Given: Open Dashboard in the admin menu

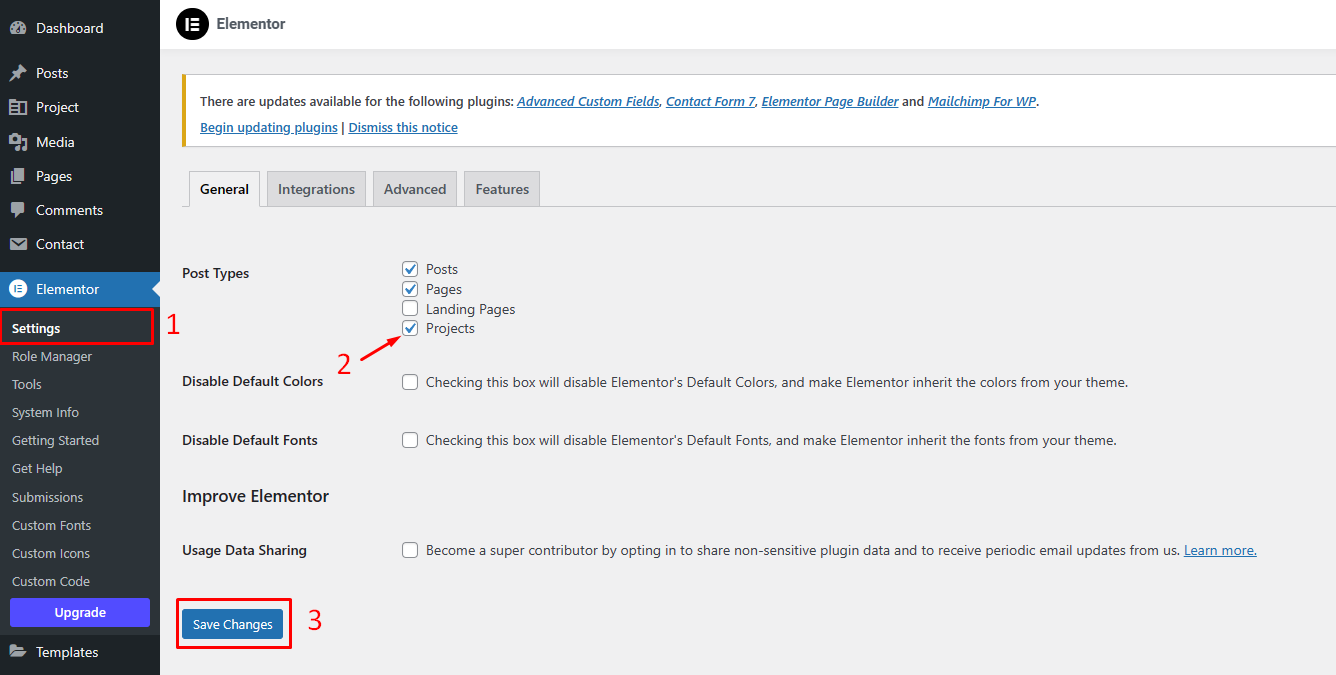Looking at the screenshot, I should [x=80, y=28].
